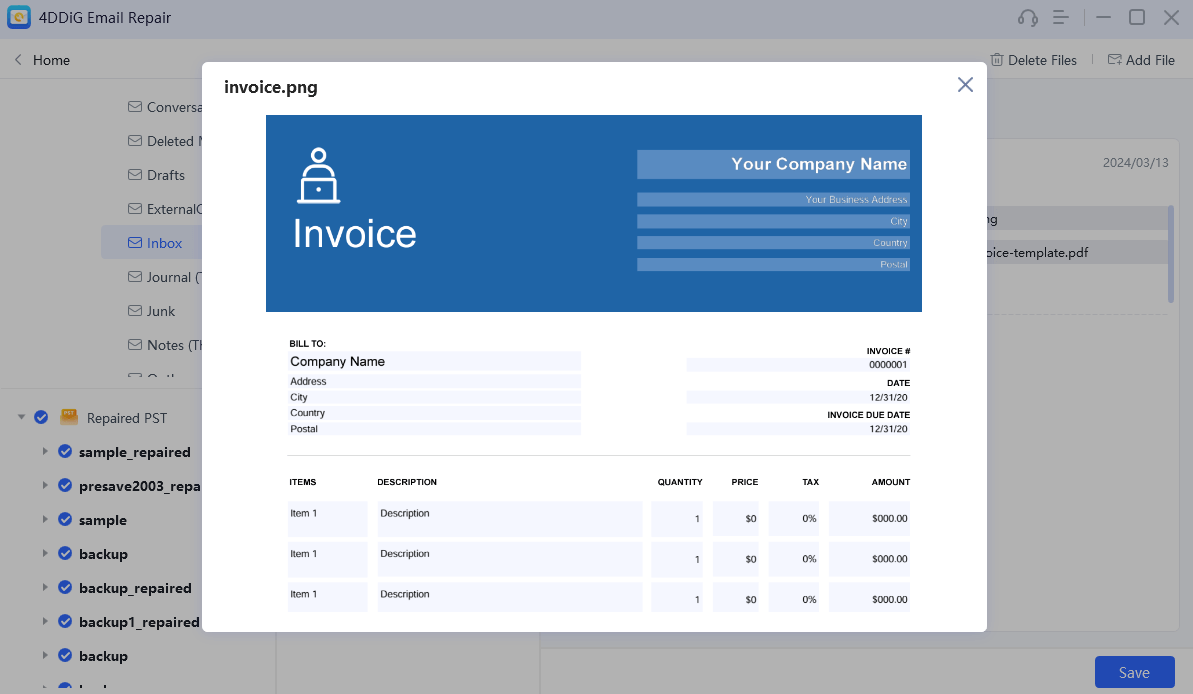1193x694 pixels.
Task: Click the attachment list scrollbar
Action: pyautogui.click(x=1171, y=254)
